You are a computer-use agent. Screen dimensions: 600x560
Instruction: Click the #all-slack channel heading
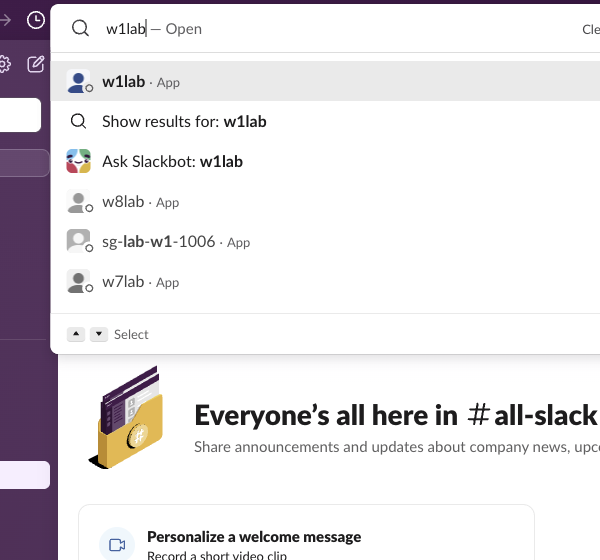click(532, 415)
